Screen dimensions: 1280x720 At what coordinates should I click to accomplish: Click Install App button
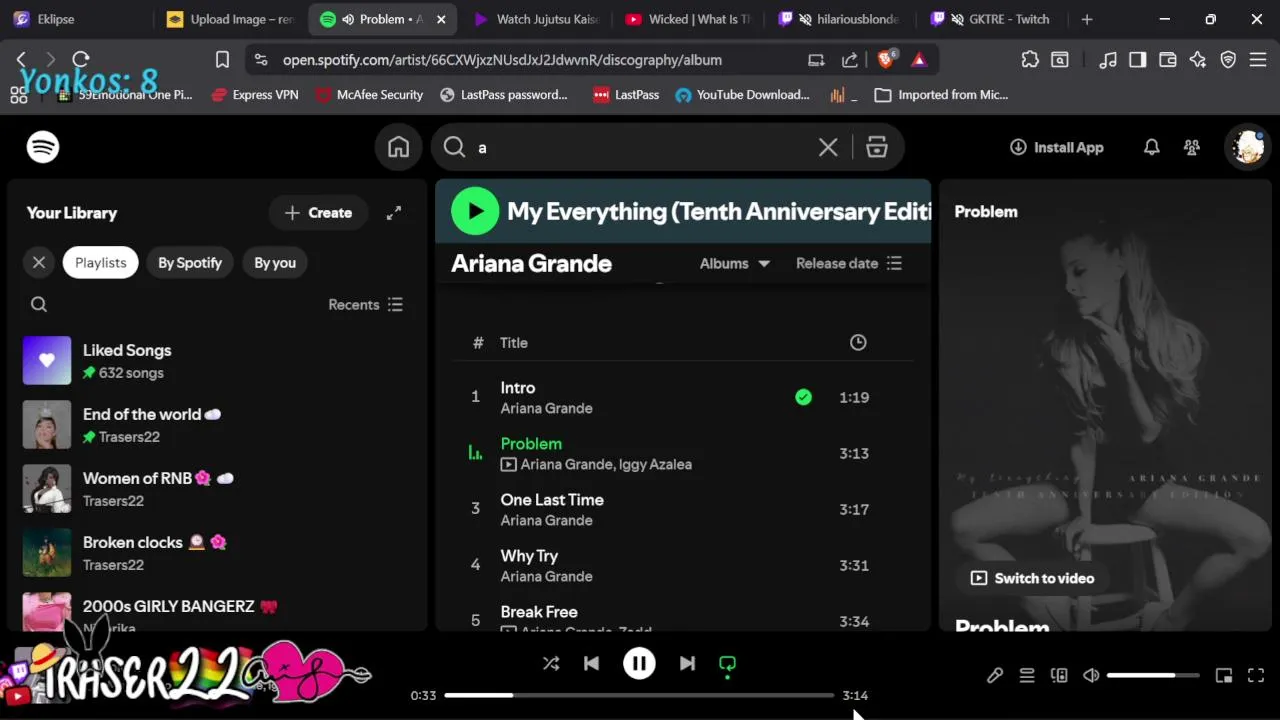[1057, 147]
